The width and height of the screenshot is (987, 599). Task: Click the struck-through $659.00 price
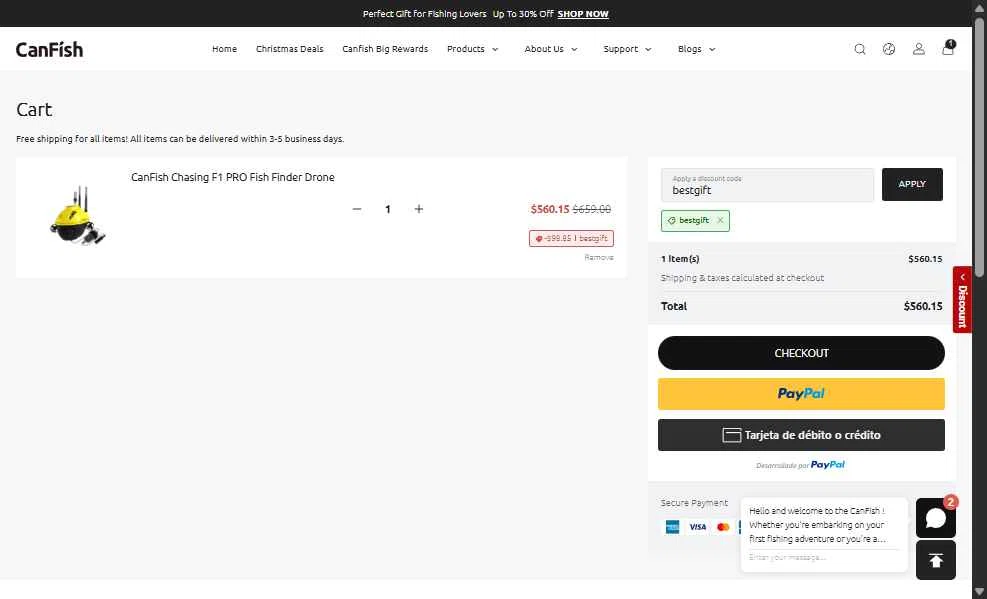(591, 209)
